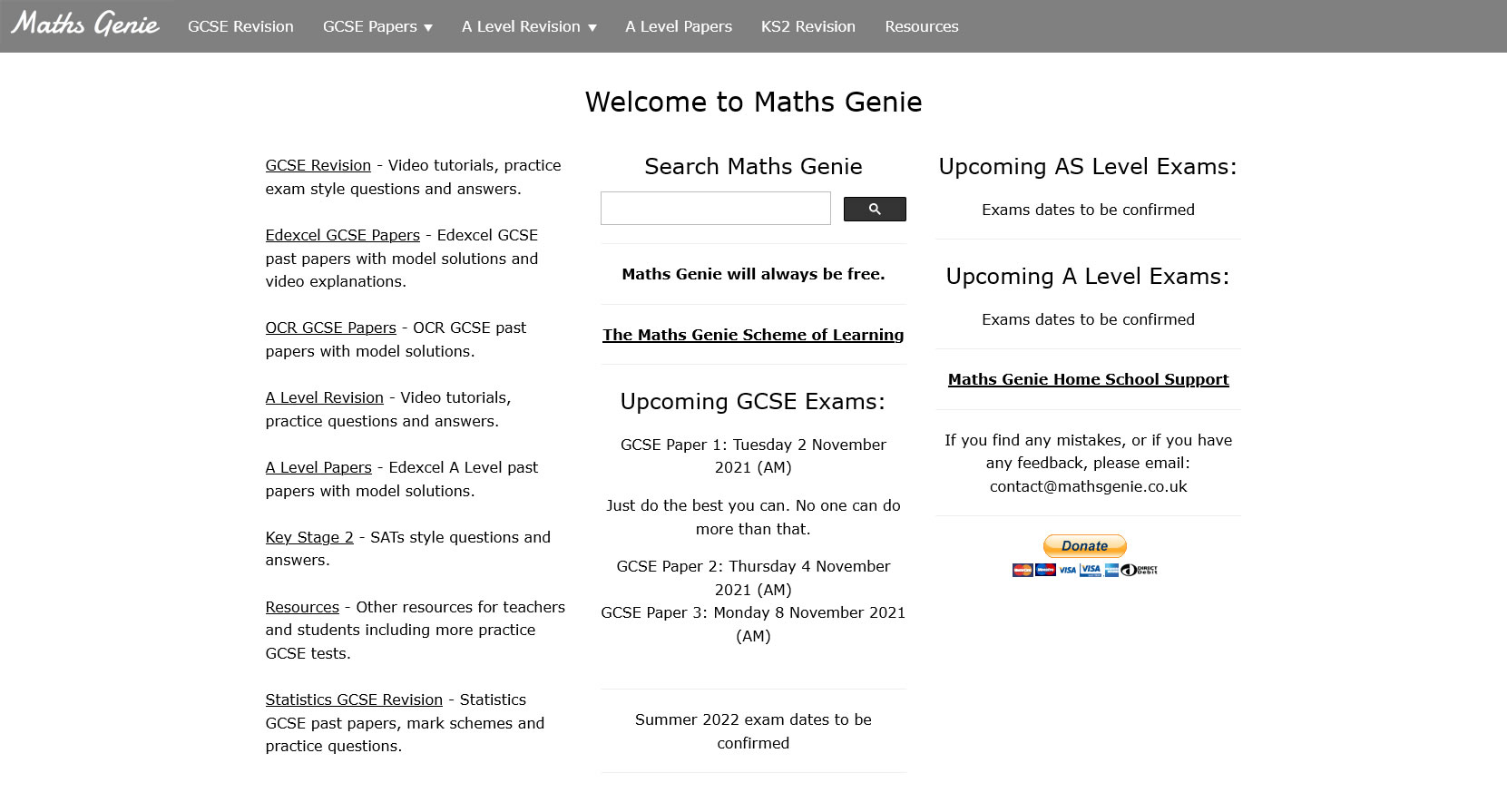Open Resources in the navigation bar

coord(922,26)
